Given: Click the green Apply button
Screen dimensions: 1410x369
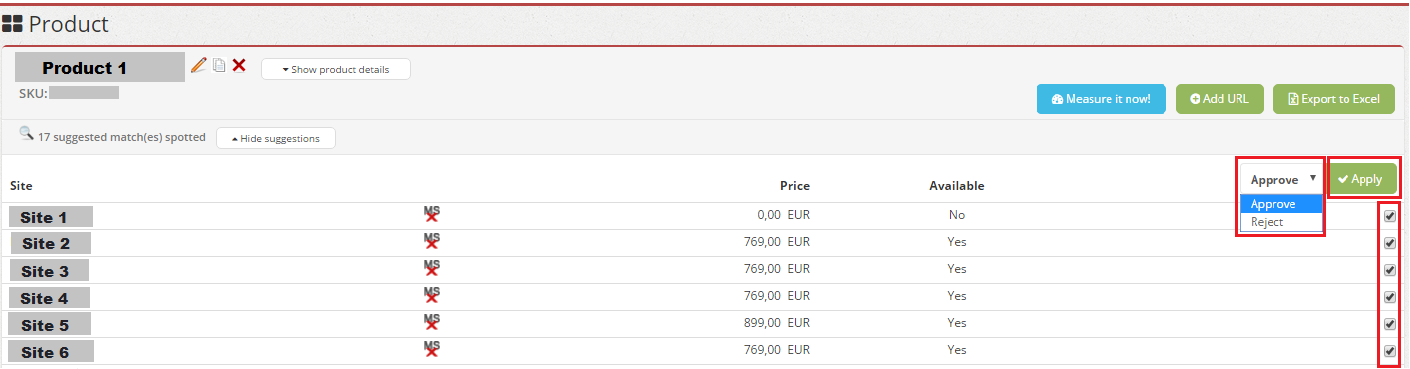Looking at the screenshot, I should (x=1362, y=179).
